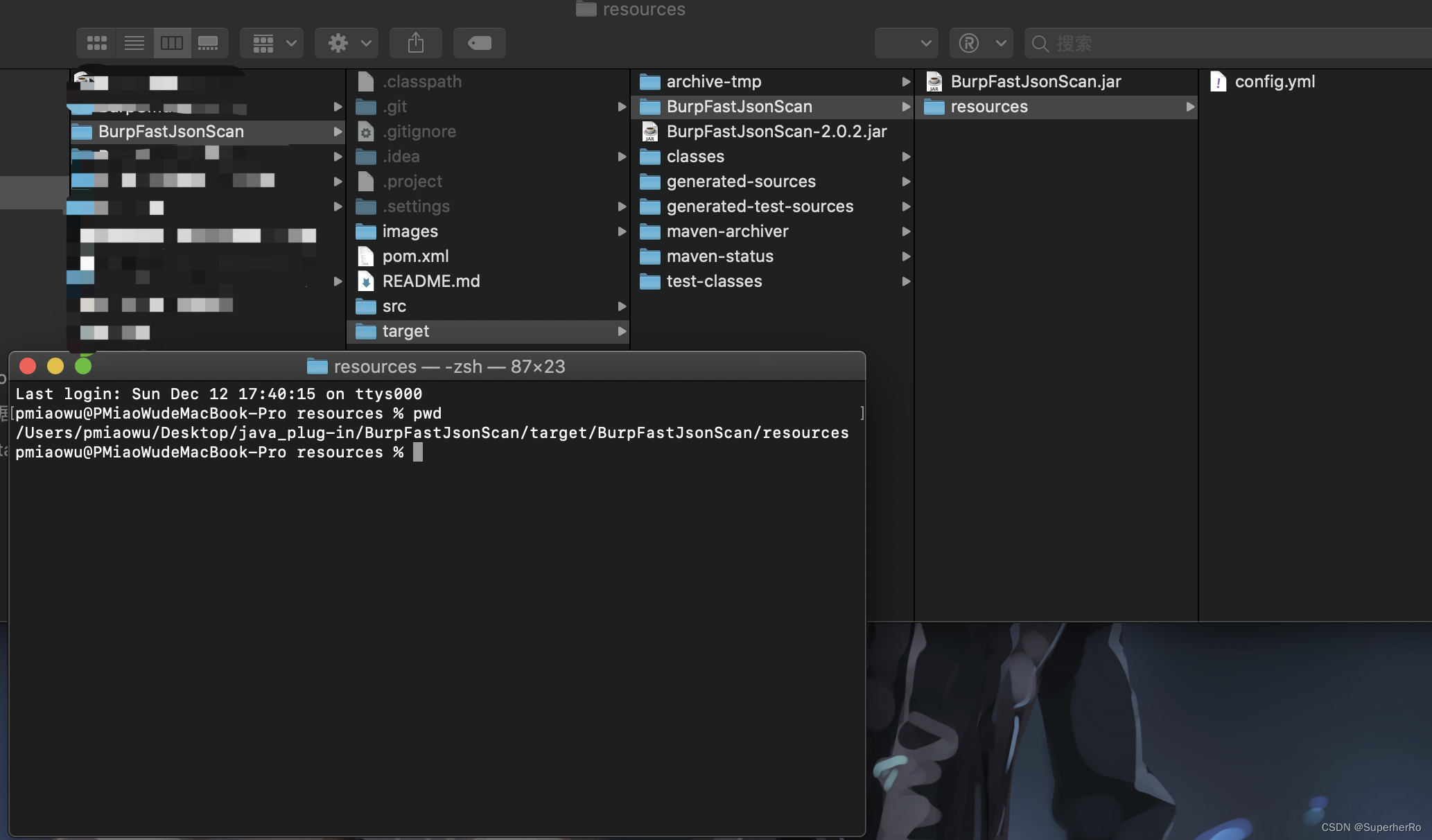Select the BurpFastJsonScan-2.0.2.jar file
This screenshot has height=840, width=1432.
(776, 131)
